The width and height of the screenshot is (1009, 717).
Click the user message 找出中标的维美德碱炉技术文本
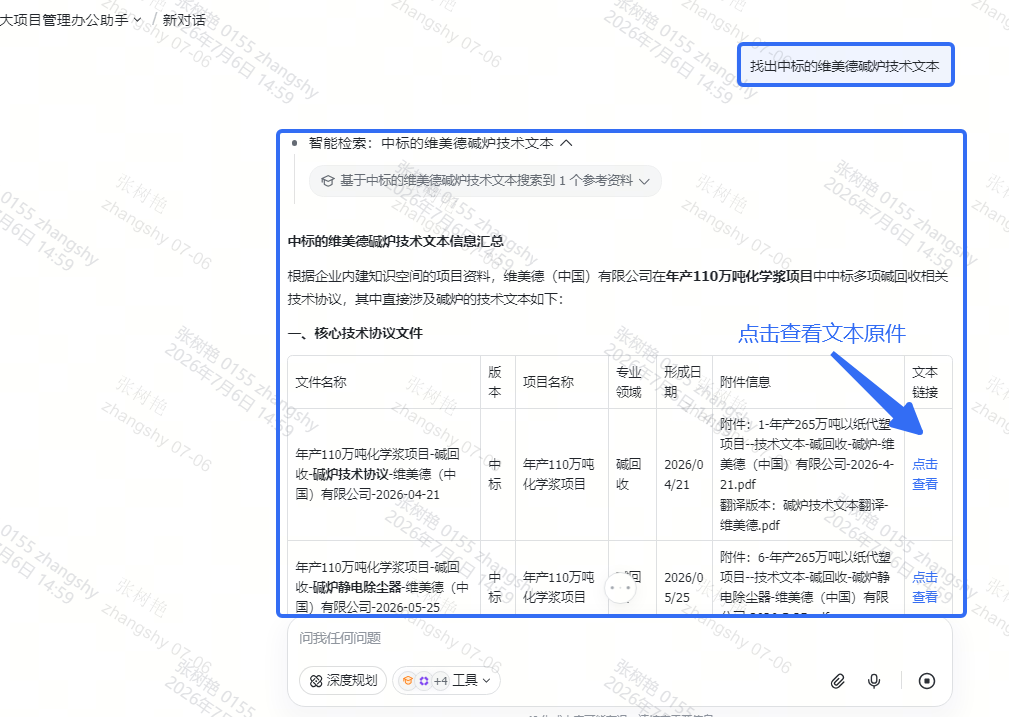(845, 66)
